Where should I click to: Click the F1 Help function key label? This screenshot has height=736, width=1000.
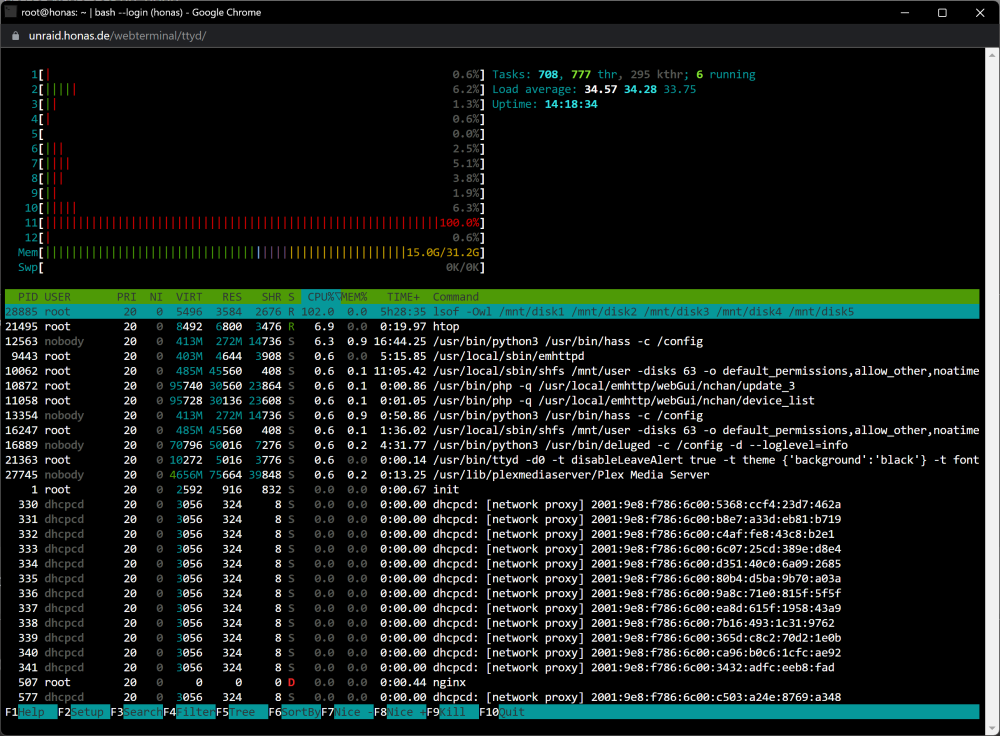(x=31, y=712)
